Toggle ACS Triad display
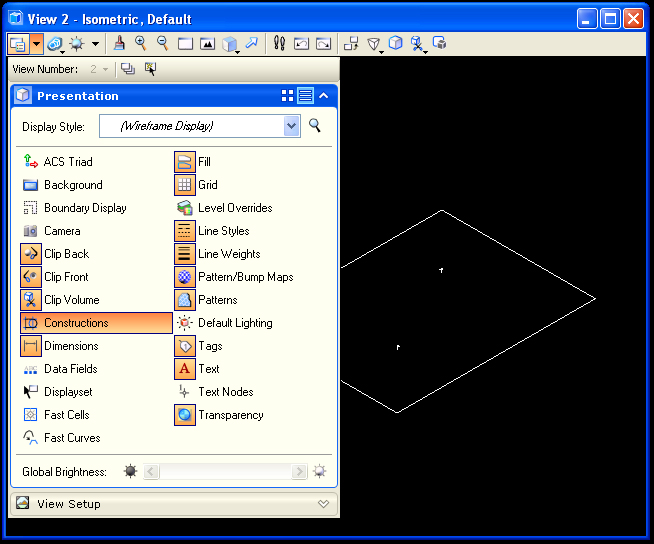 (58, 162)
